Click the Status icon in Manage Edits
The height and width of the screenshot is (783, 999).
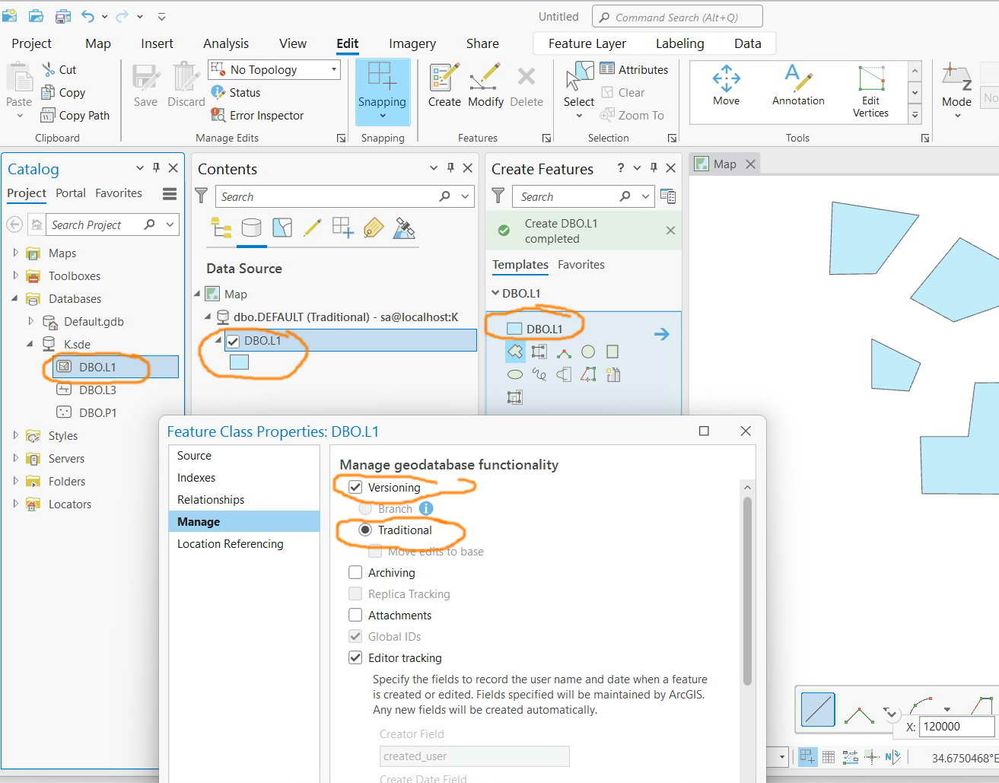[x=218, y=92]
